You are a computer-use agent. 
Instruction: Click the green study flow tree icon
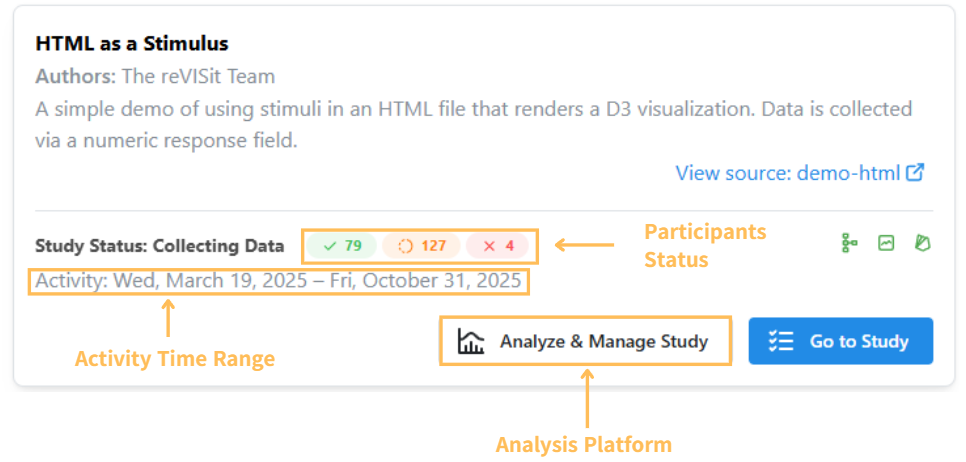[850, 243]
